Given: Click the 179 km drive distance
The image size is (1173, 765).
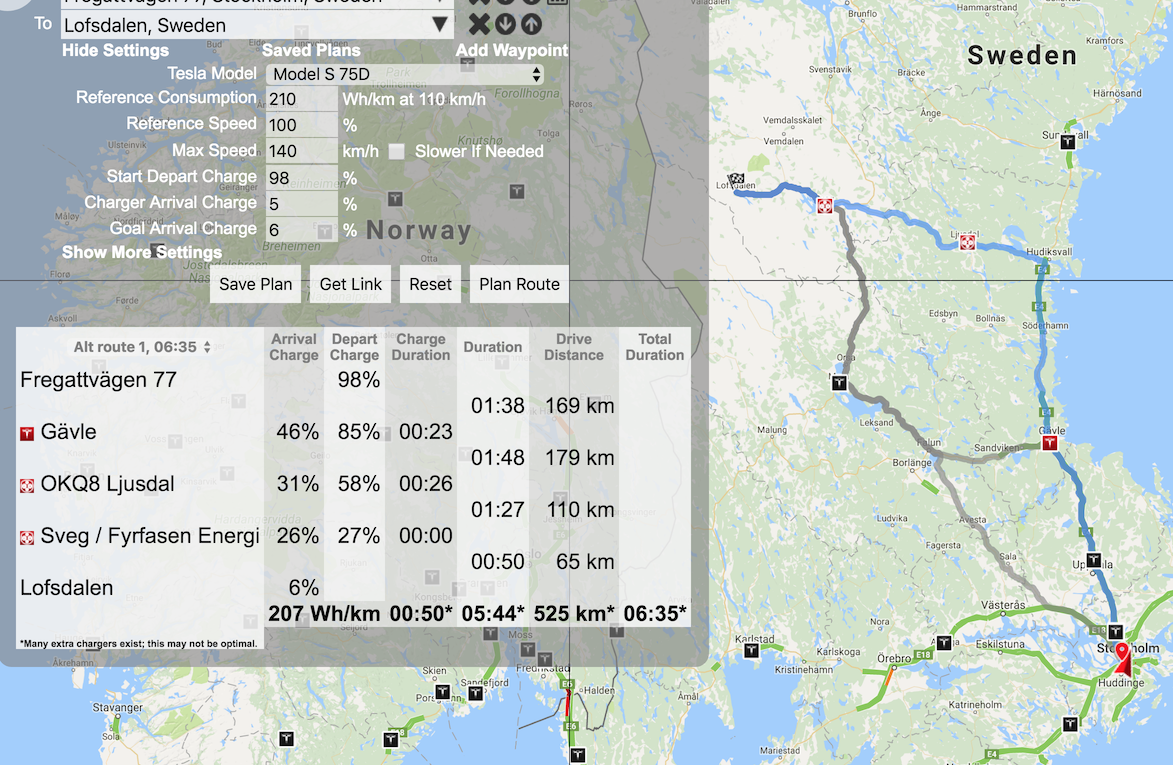Looking at the screenshot, I should [x=580, y=458].
